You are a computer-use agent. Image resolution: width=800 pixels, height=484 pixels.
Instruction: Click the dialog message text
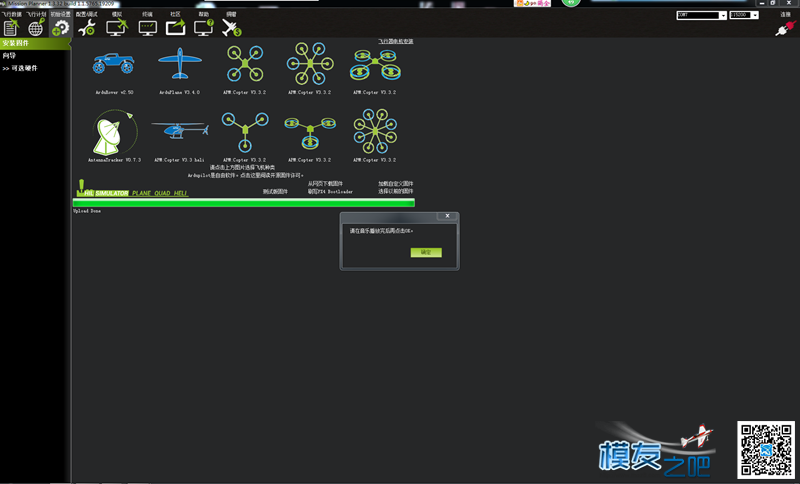(381, 231)
